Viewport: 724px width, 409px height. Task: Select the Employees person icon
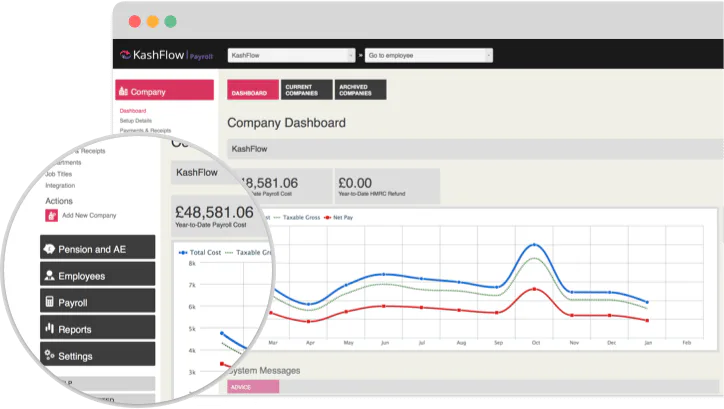pos(49,276)
